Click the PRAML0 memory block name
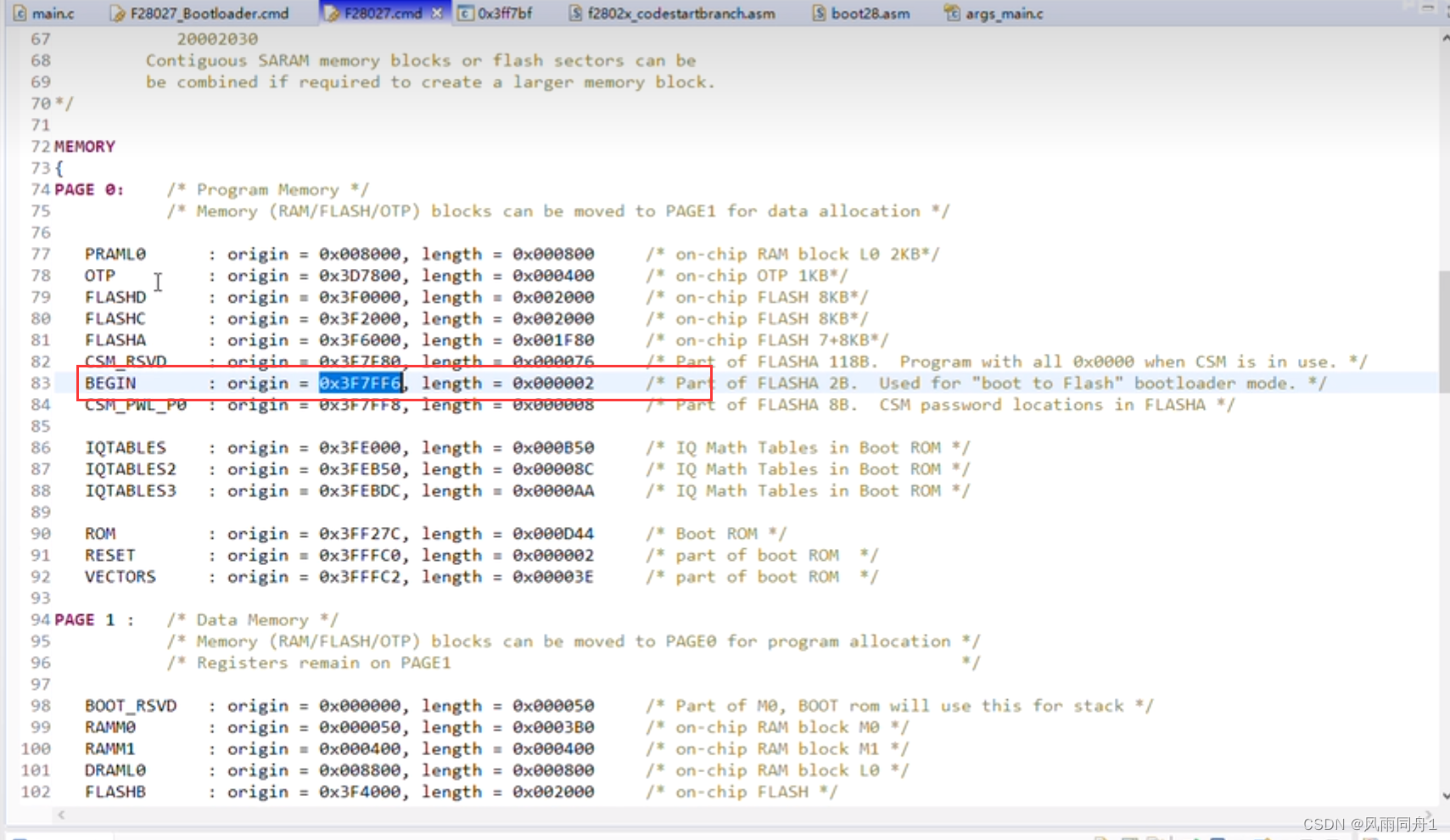This screenshot has width=1450, height=840. click(115, 254)
